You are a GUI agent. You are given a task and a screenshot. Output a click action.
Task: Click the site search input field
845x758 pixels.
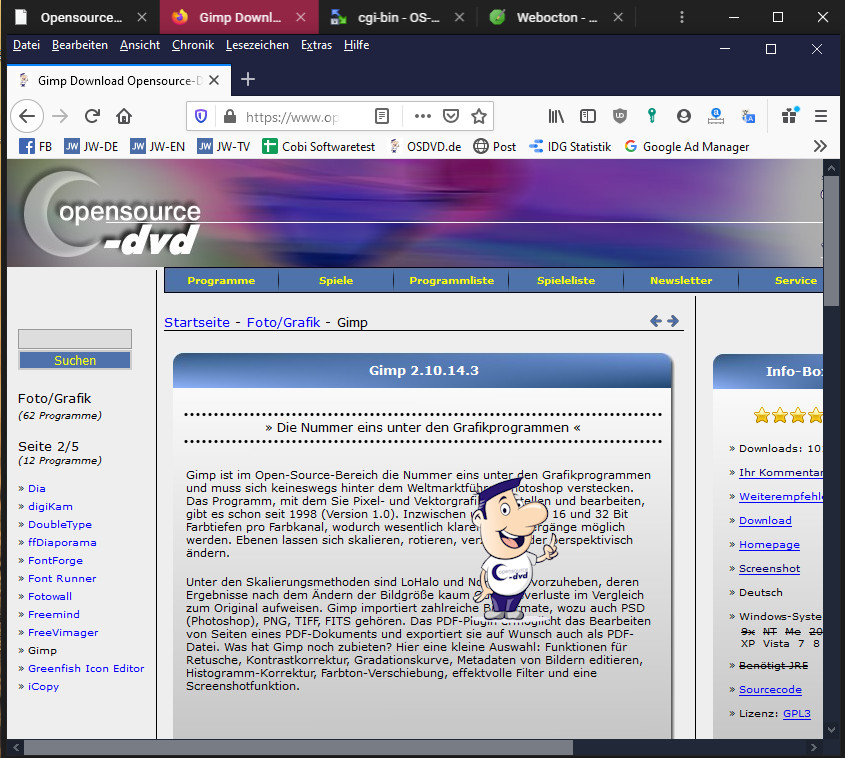click(75, 339)
